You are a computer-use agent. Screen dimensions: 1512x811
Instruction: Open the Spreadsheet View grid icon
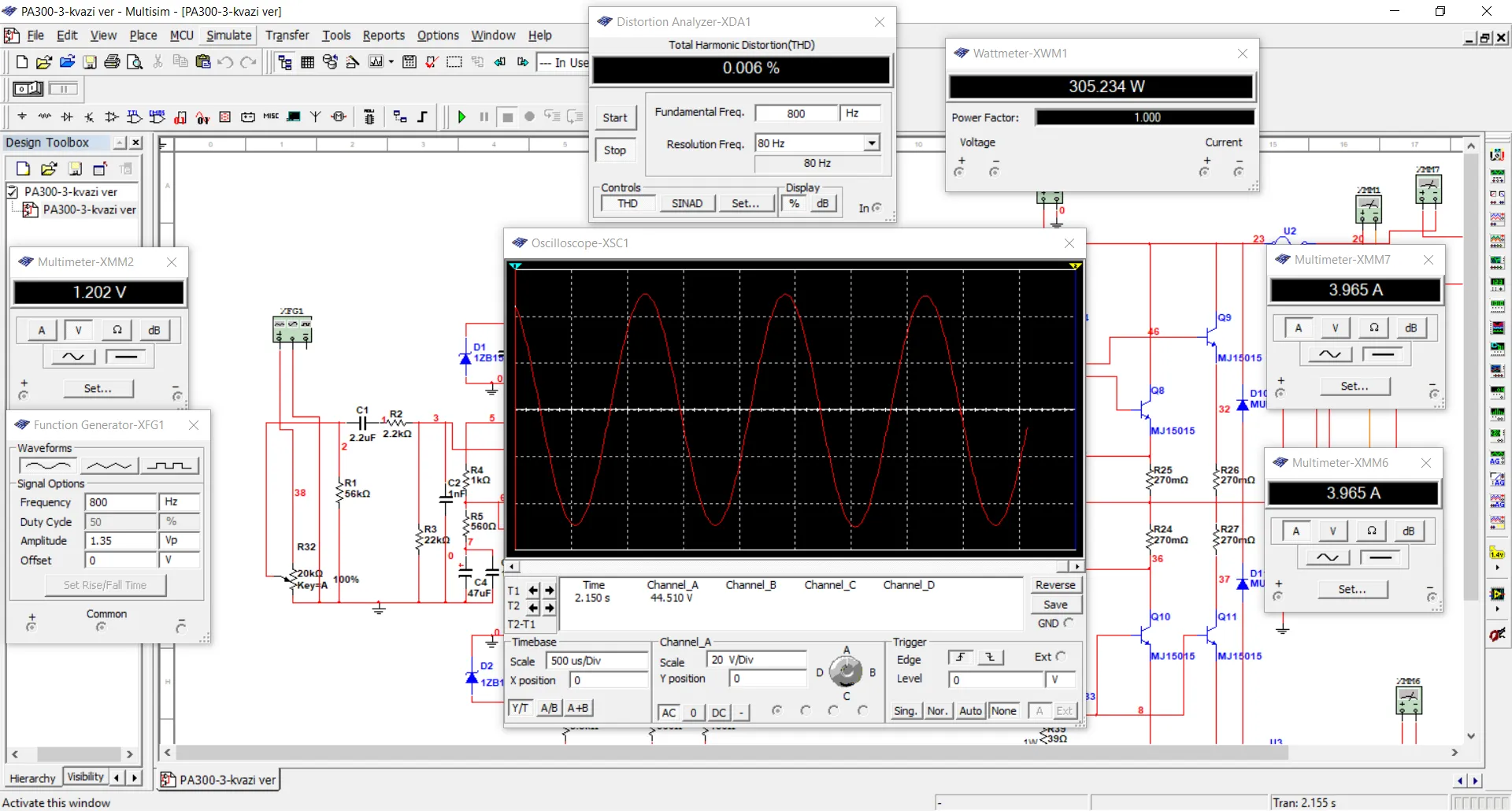pos(308,61)
